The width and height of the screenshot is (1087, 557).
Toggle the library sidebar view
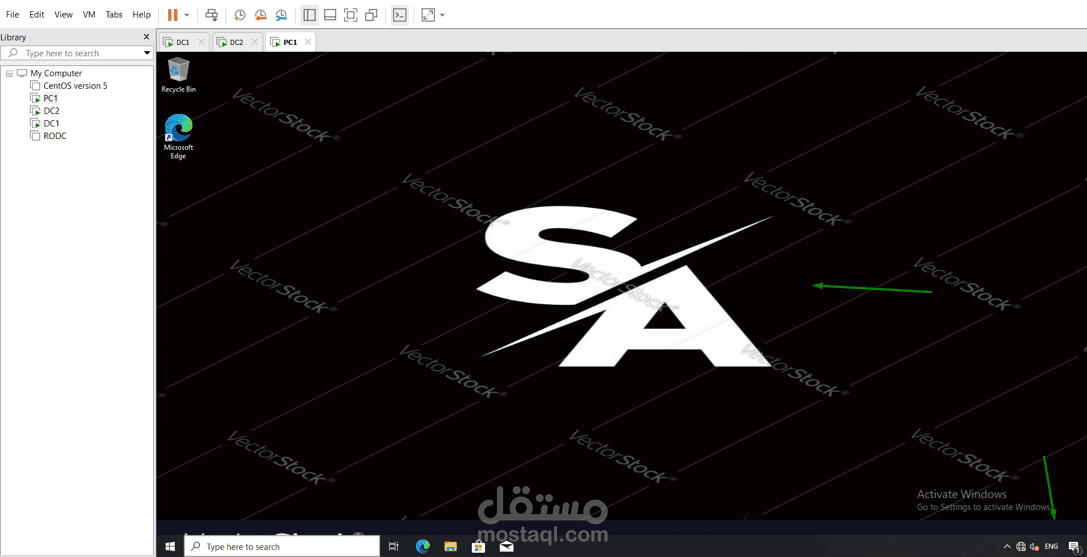pyautogui.click(x=310, y=15)
